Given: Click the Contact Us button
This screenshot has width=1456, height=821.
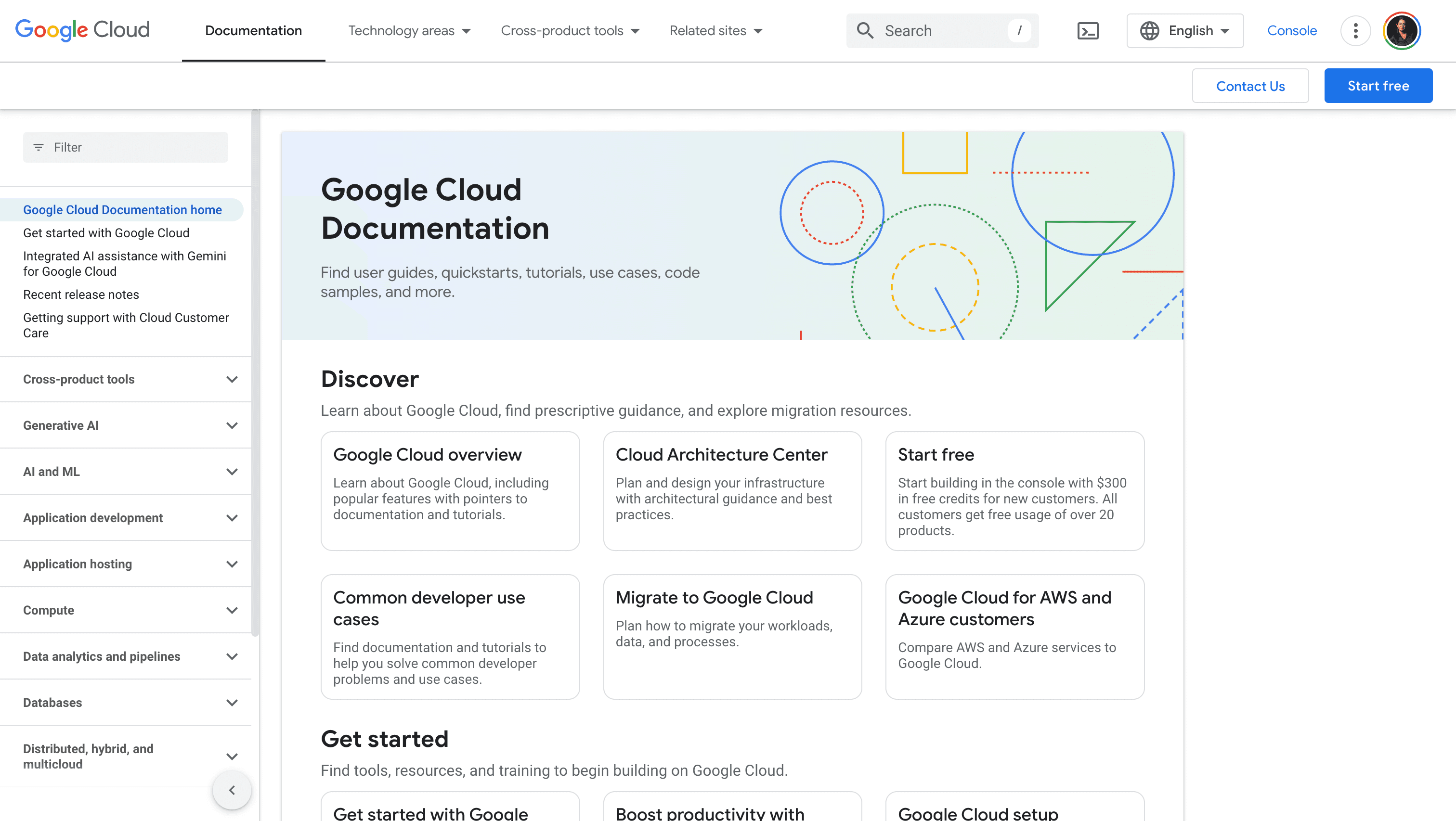Looking at the screenshot, I should [1250, 86].
